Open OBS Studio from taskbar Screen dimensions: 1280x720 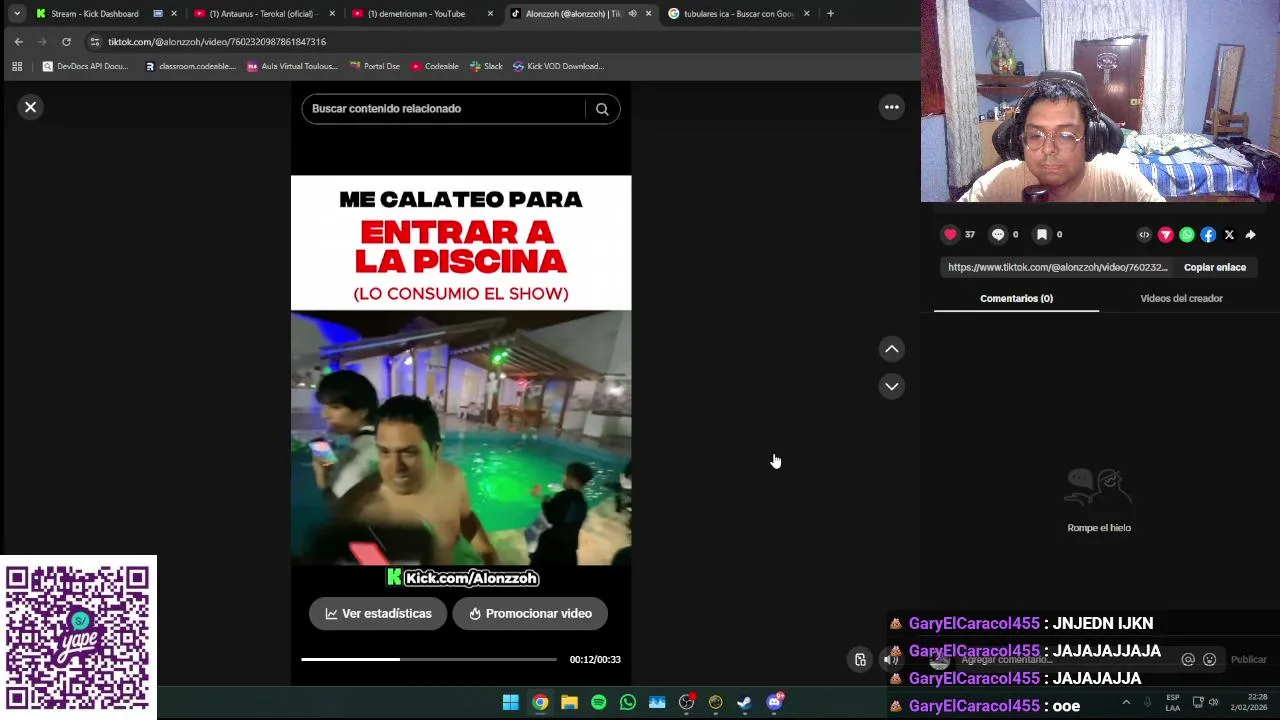[x=686, y=703]
